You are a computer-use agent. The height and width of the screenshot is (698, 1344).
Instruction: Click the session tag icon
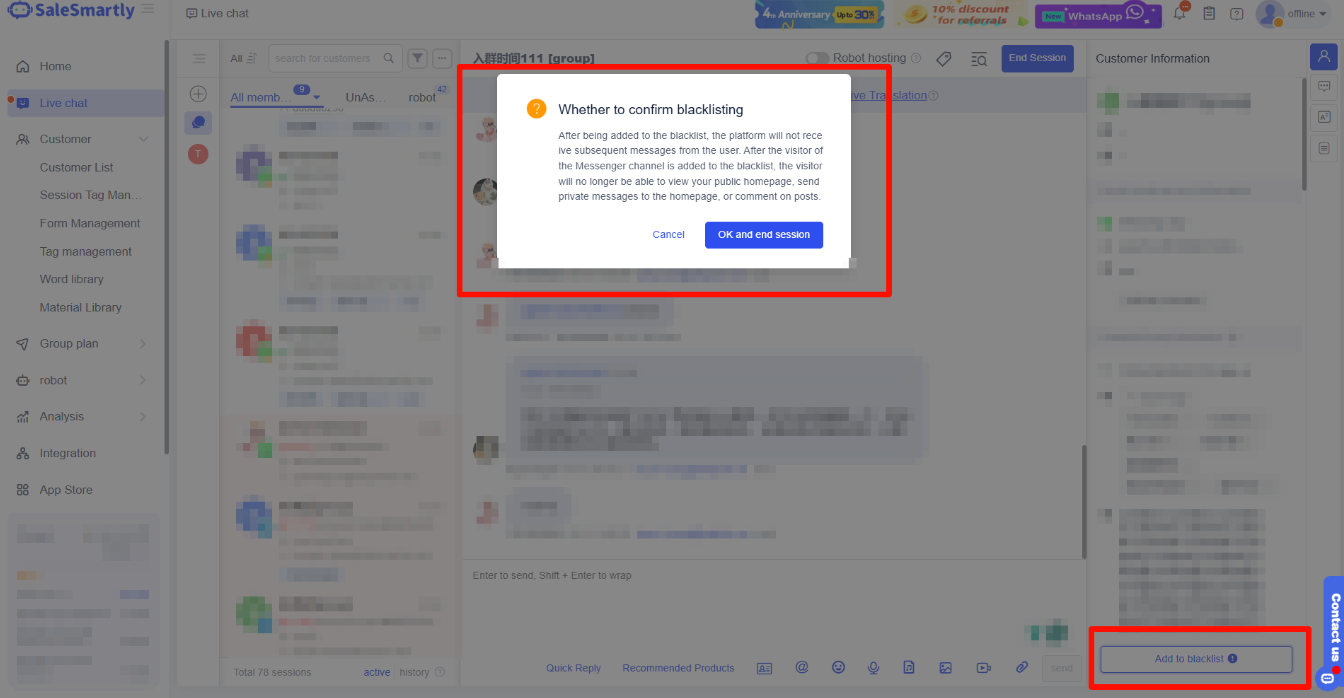click(x=943, y=59)
